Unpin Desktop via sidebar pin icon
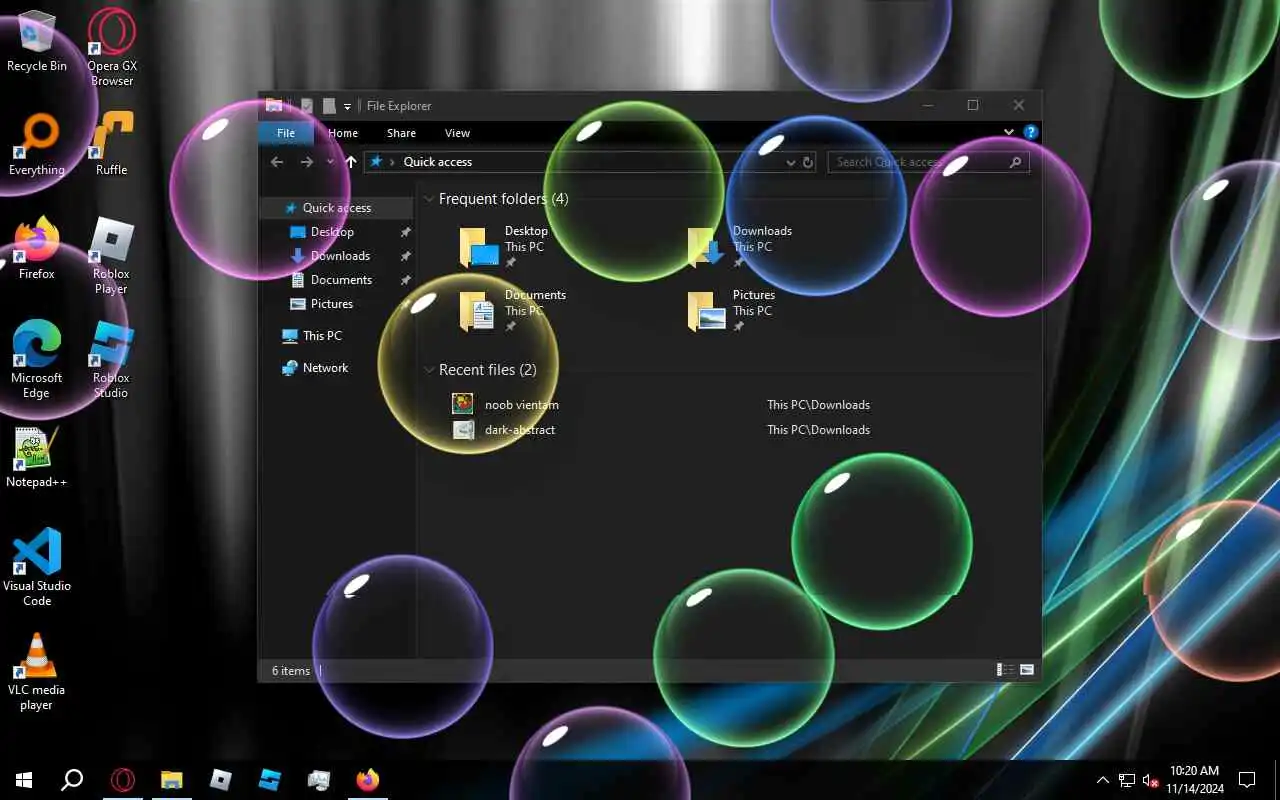The image size is (1280, 800). click(405, 232)
